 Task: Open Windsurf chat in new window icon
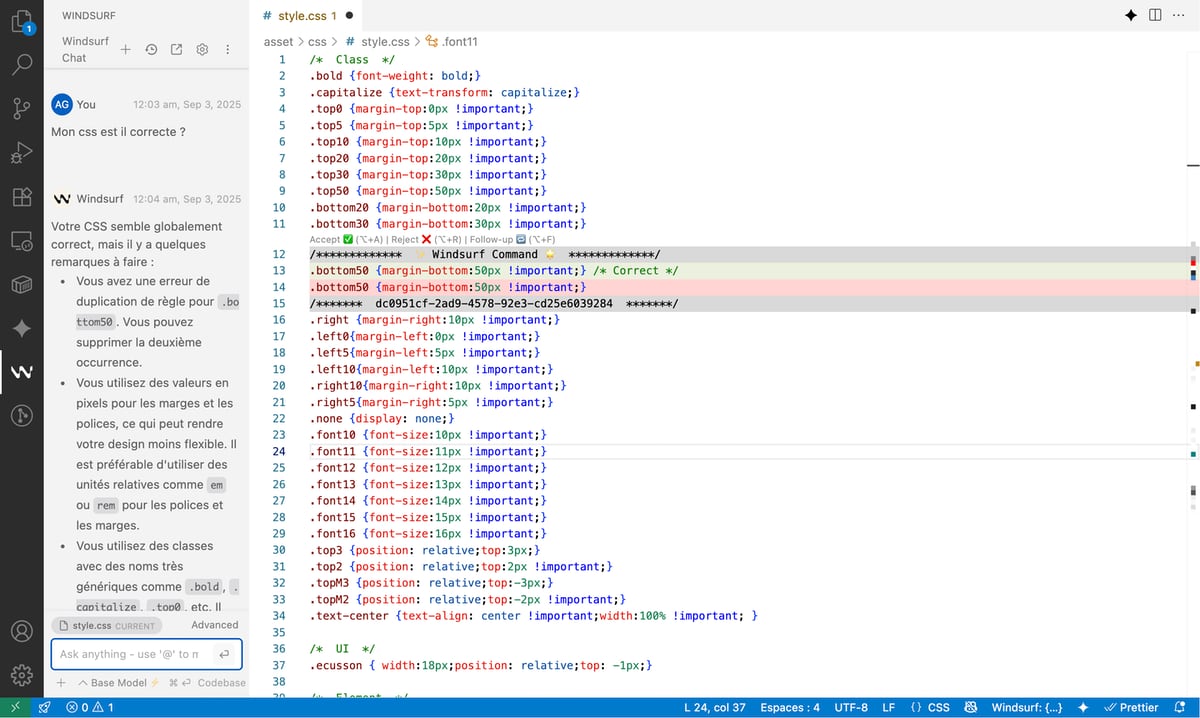(176, 49)
